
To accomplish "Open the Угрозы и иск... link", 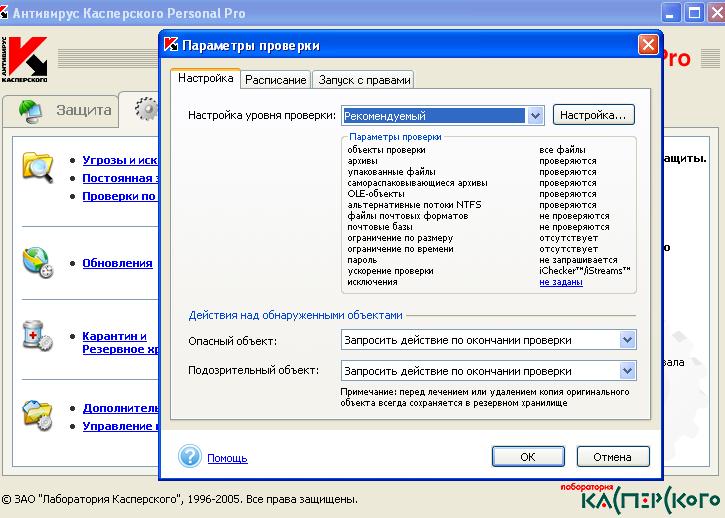I will point(120,160).
